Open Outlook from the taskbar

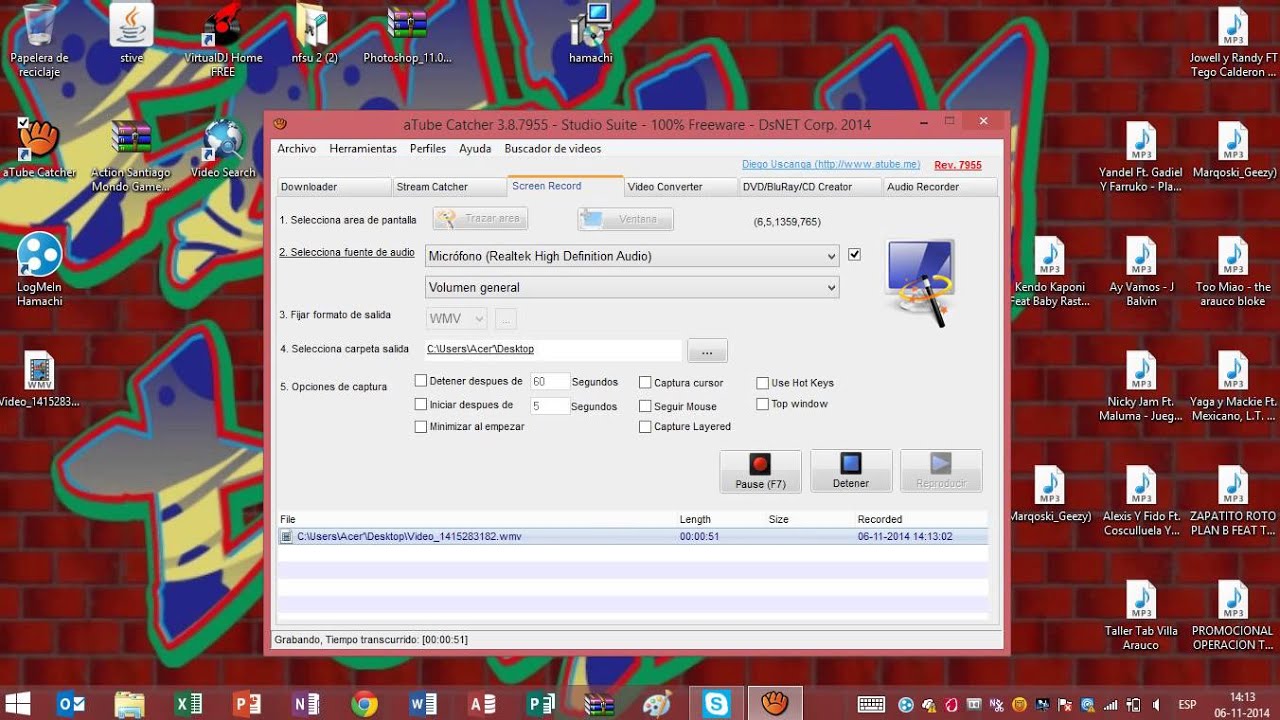(x=71, y=704)
